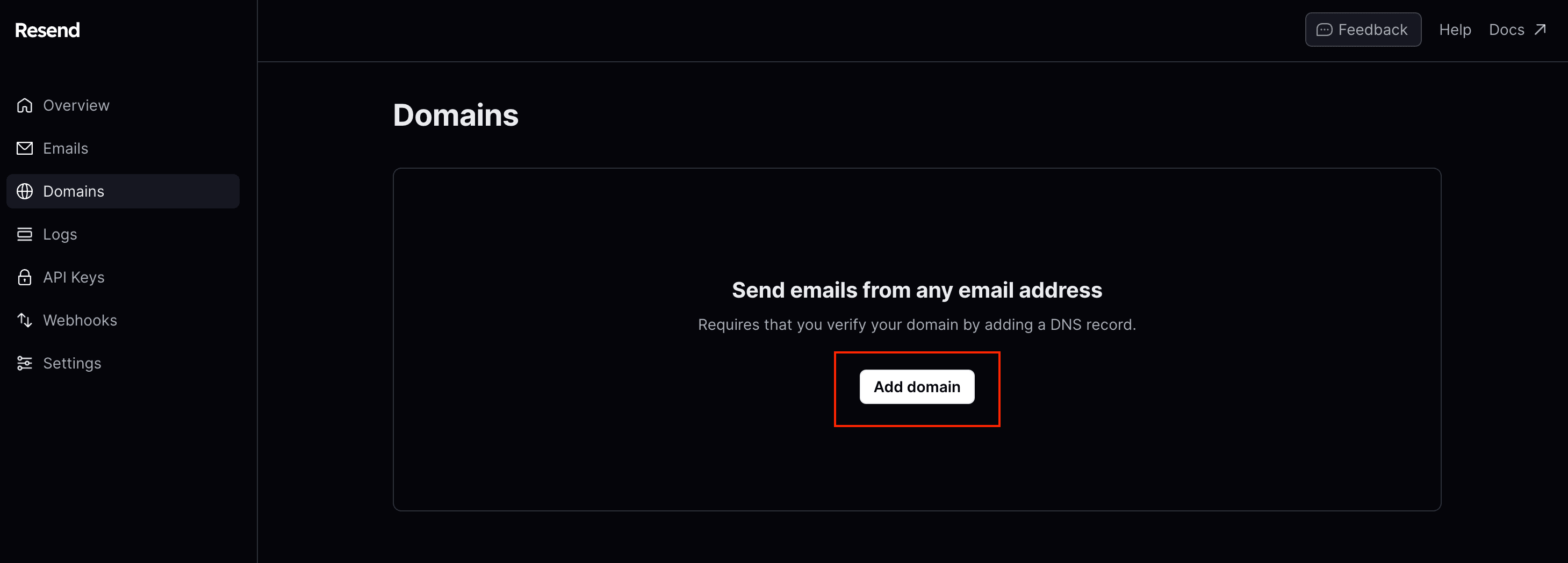The image size is (1568, 563).
Task: Click the up-down arrows Webhooks icon
Action: point(24,320)
